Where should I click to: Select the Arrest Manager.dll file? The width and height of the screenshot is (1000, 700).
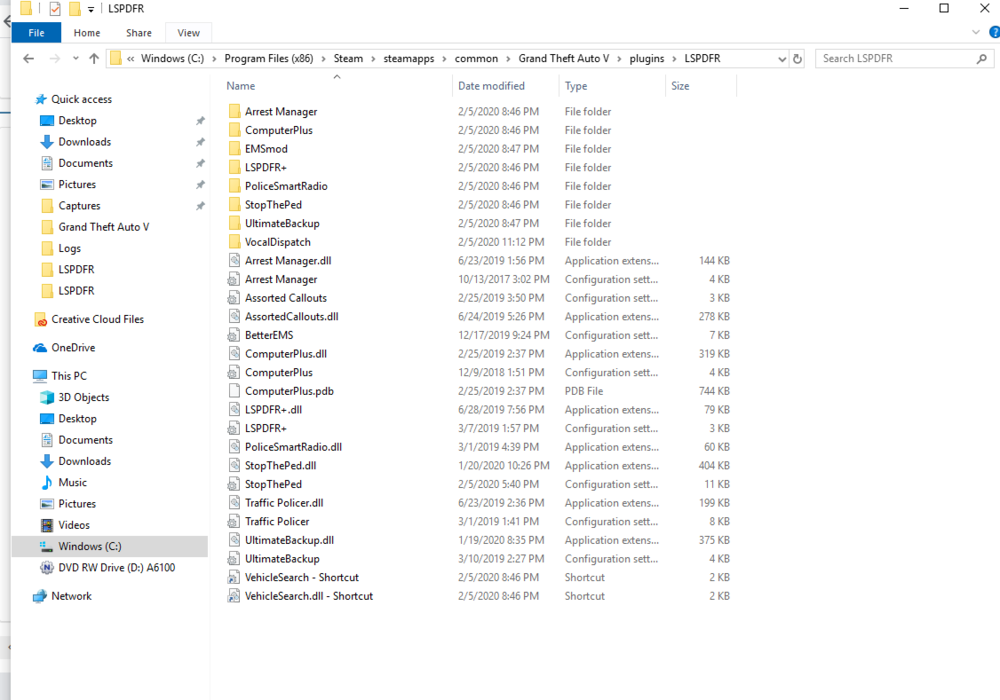pos(288,261)
